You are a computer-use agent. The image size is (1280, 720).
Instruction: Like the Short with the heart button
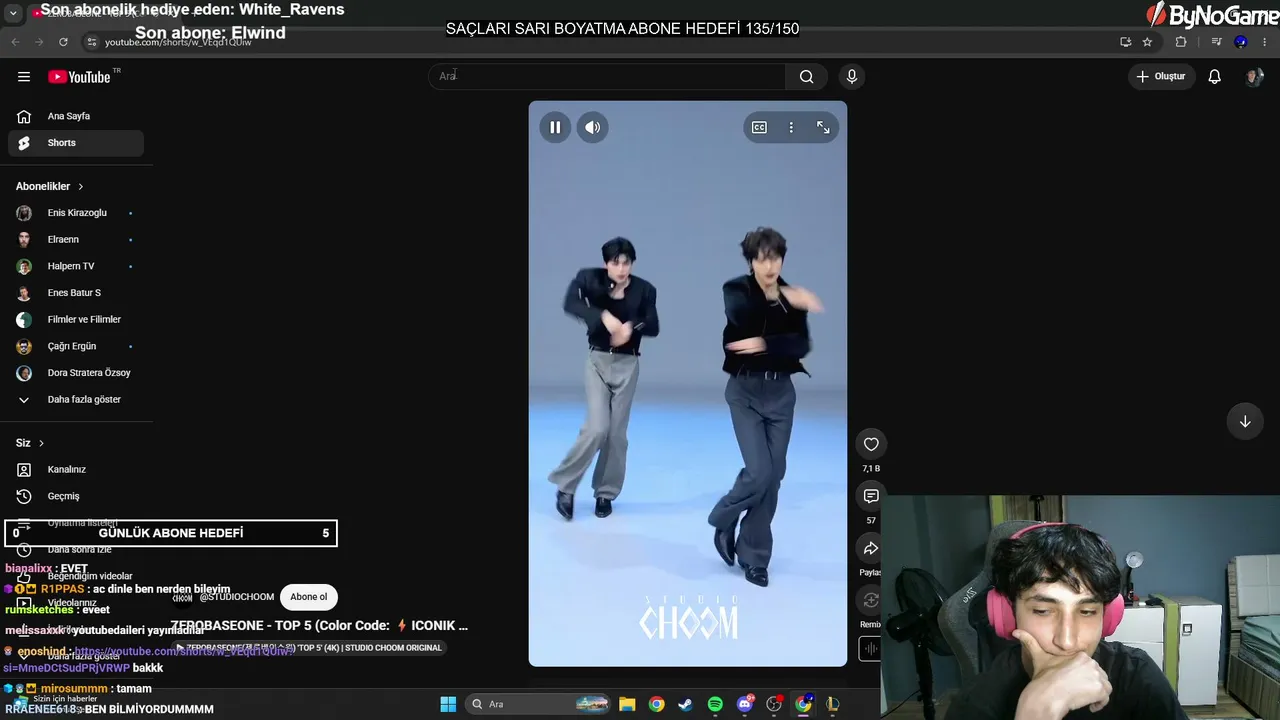871,445
